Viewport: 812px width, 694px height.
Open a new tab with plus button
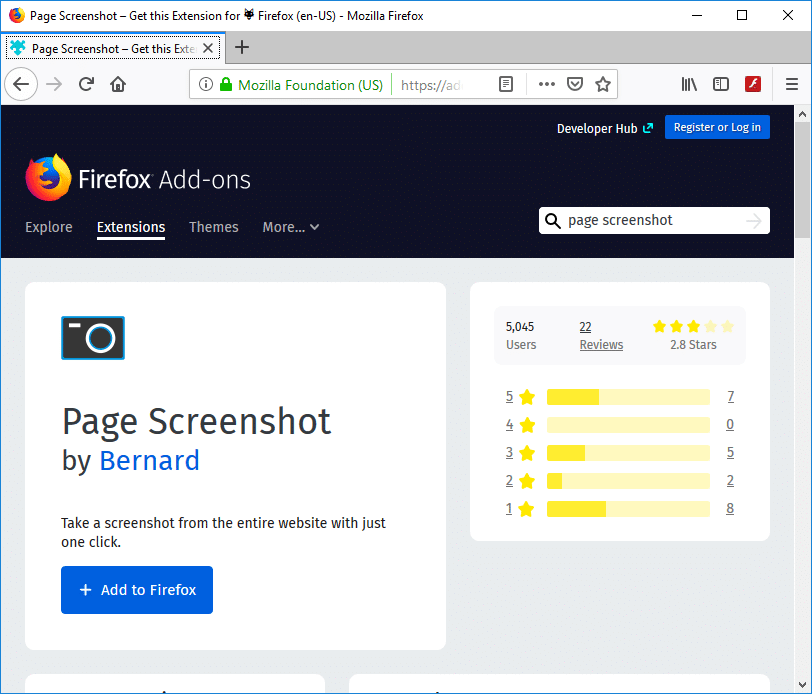coord(242,47)
